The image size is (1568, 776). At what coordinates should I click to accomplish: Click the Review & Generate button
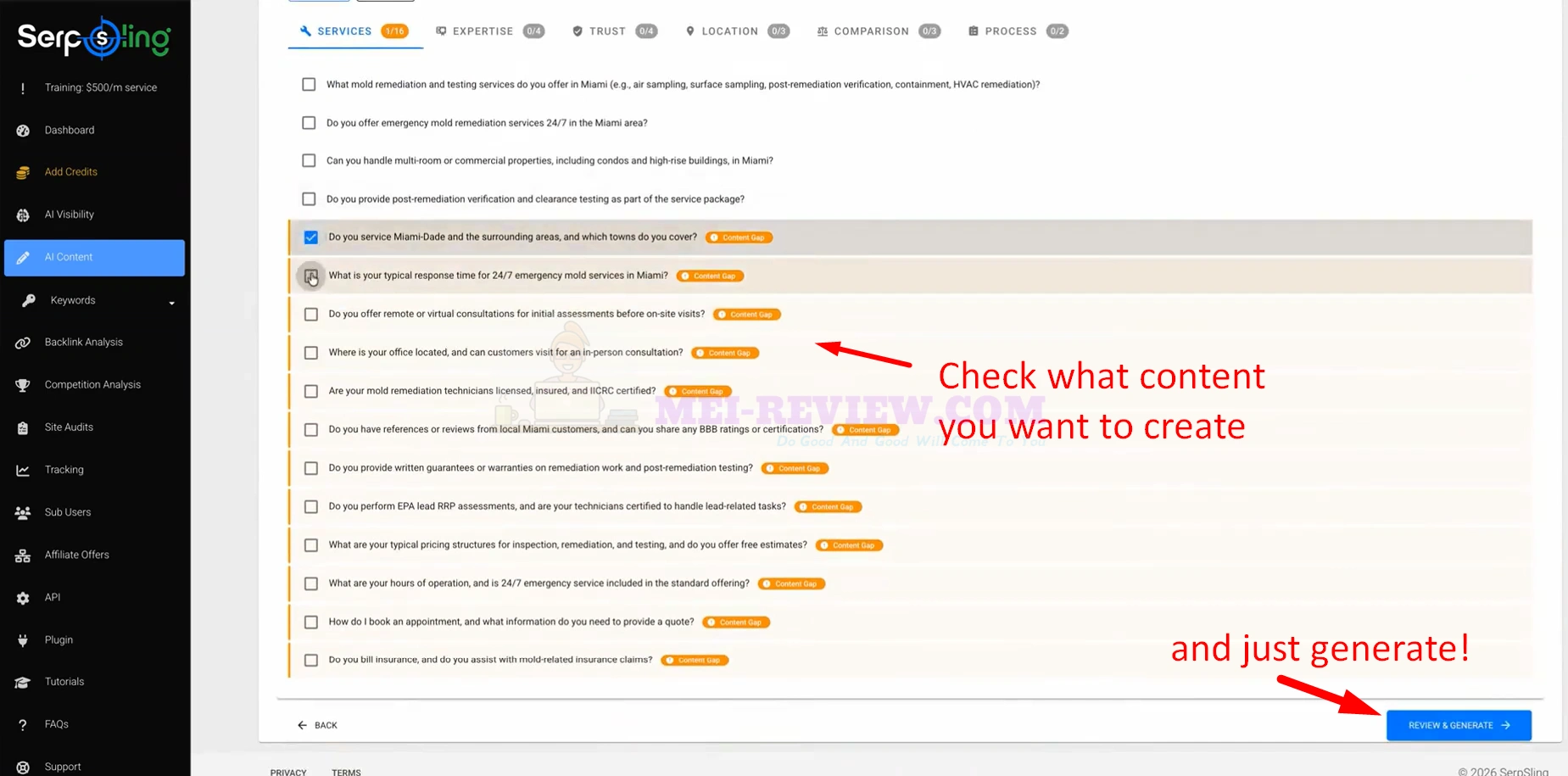click(x=1459, y=725)
